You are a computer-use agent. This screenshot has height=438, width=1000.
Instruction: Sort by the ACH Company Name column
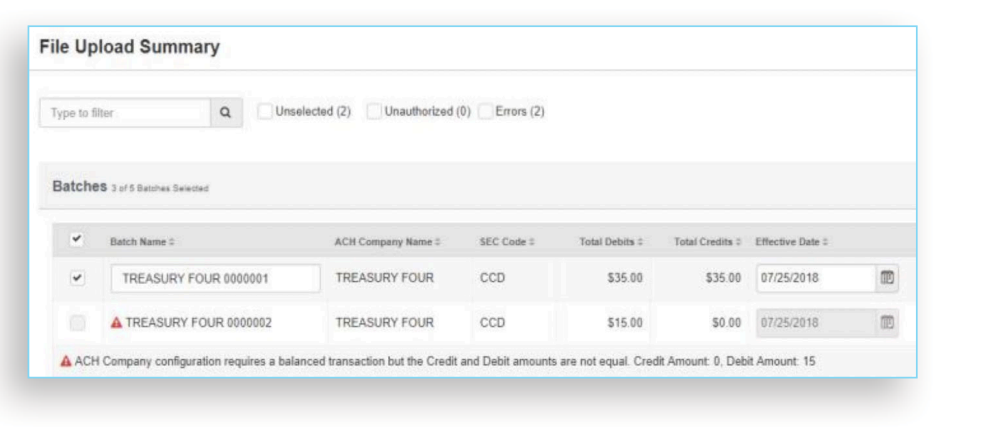point(387,242)
